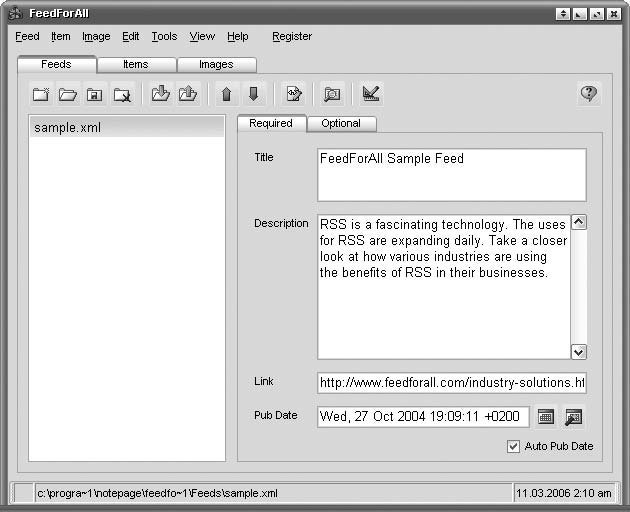Click the help question mark icon
Viewport: 630px width, 512px height.
click(x=589, y=93)
